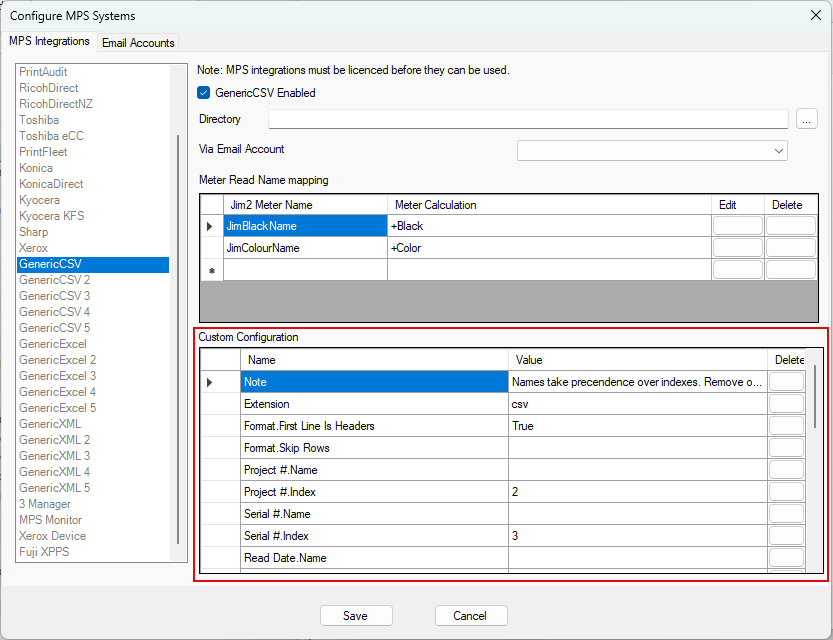Screen dimensions: 833x640
Task: Click the Format.Skip Rows value cell
Action: [638, 448]
